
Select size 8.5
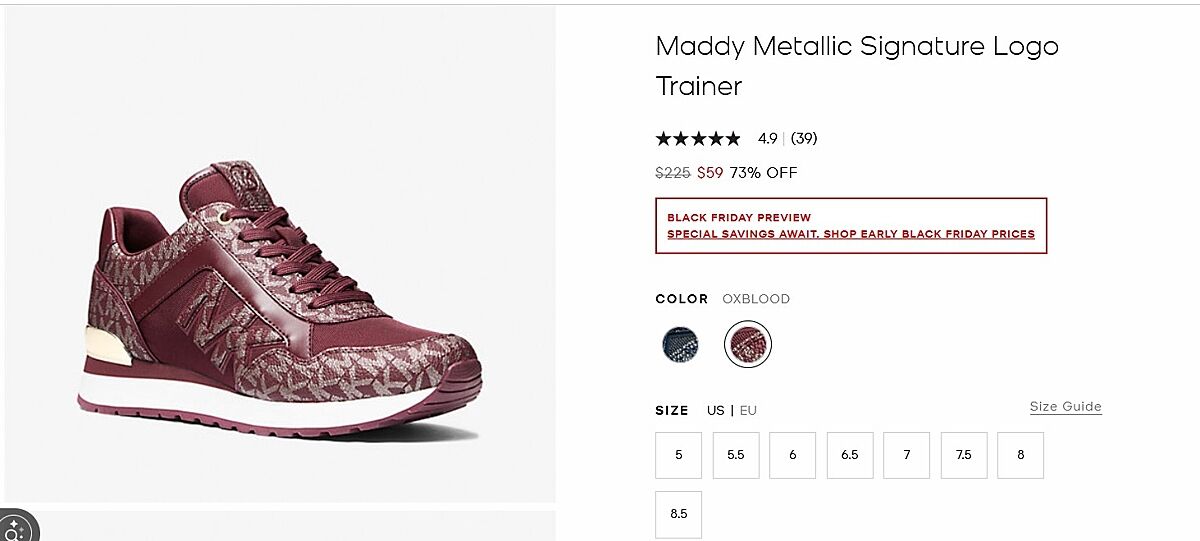[679, 514]
